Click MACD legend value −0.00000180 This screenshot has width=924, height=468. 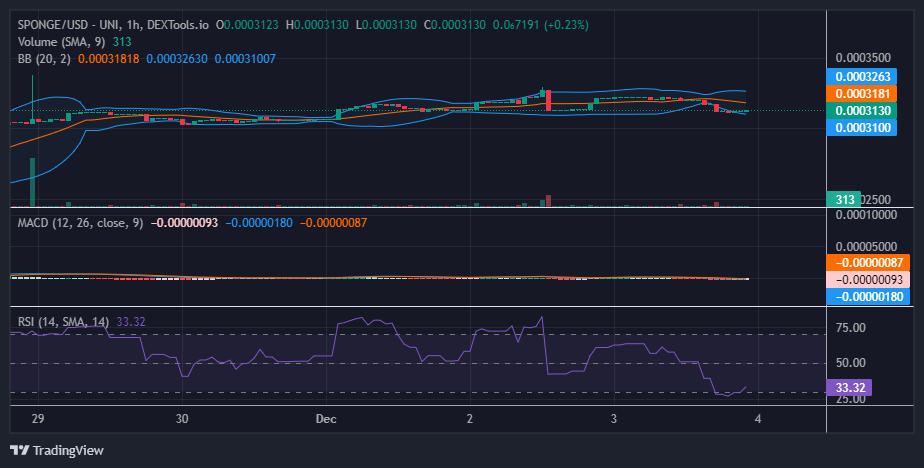point(259,223)
